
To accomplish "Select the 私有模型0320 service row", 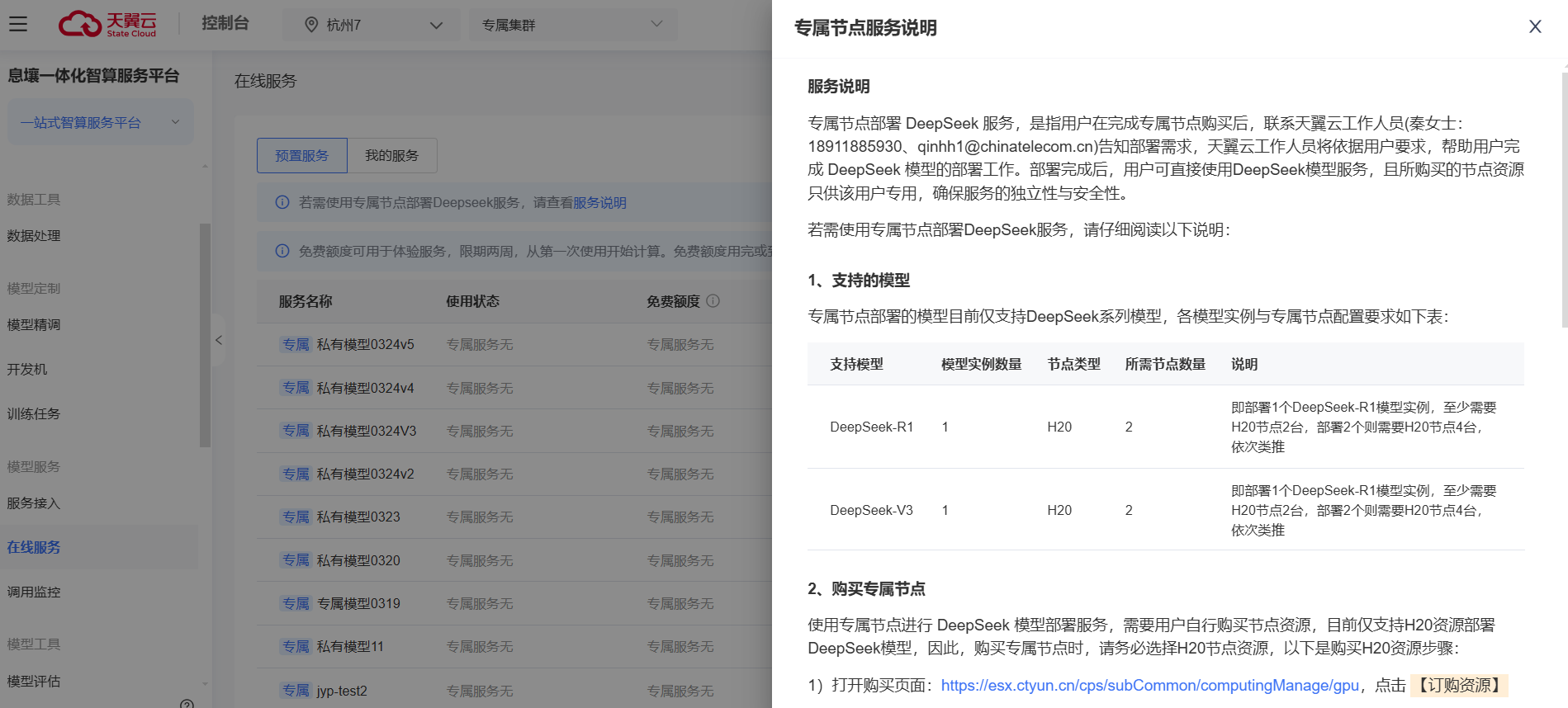I will tap(514, 560).
